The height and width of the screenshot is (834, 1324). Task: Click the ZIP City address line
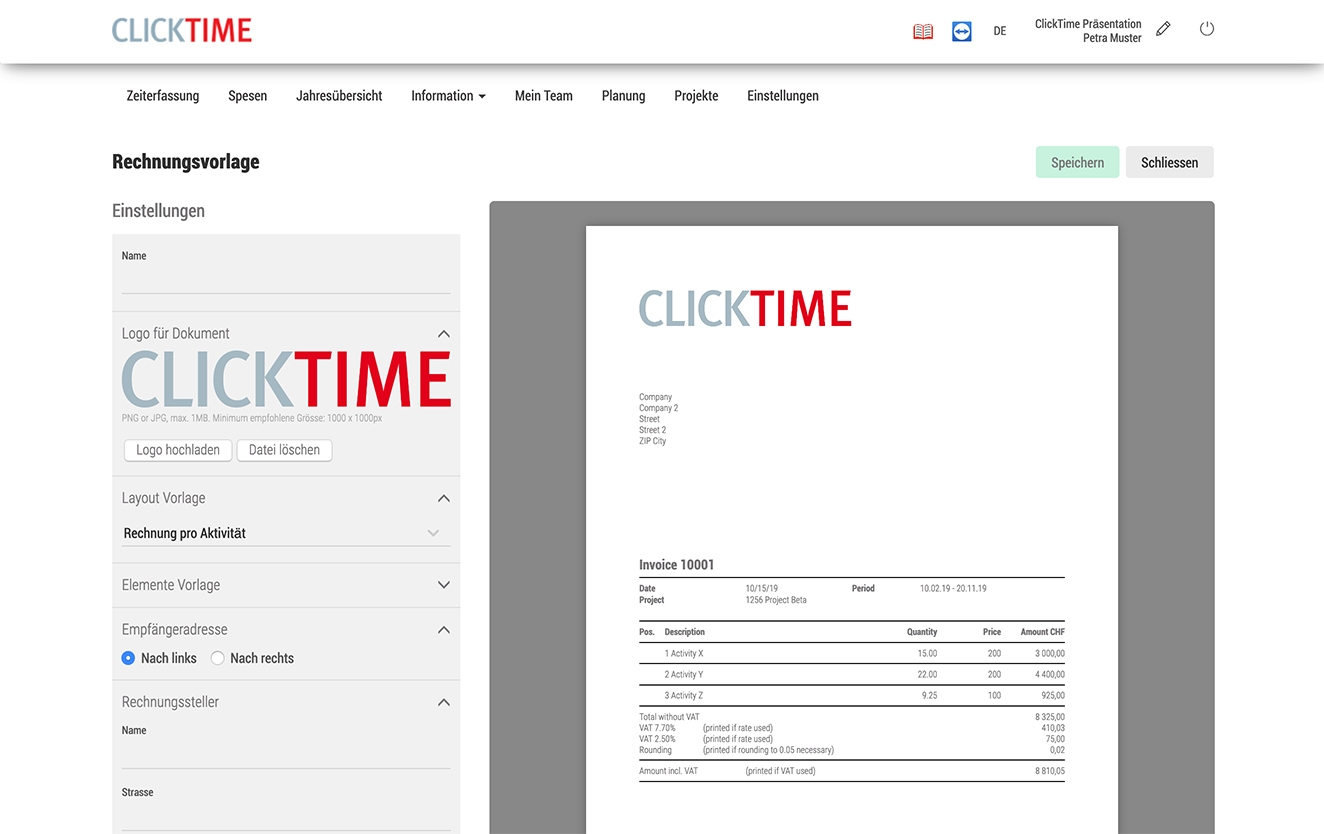pyautogui.click(x=653, y=441)
